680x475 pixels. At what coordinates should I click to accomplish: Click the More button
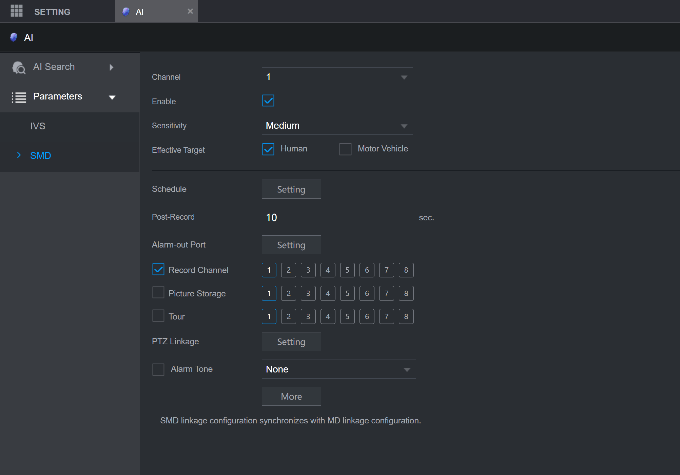(291, 396)
